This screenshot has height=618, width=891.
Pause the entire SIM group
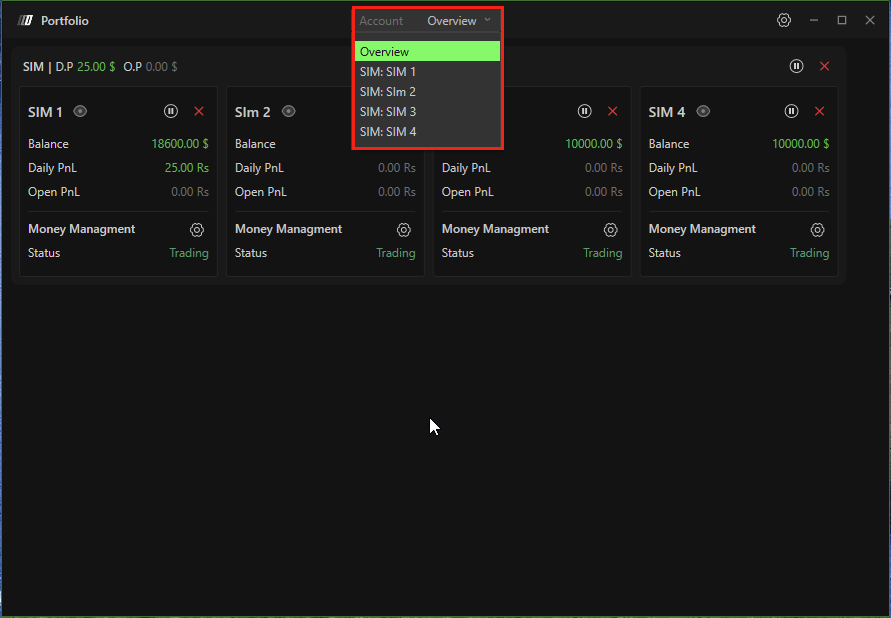[796, 66]
